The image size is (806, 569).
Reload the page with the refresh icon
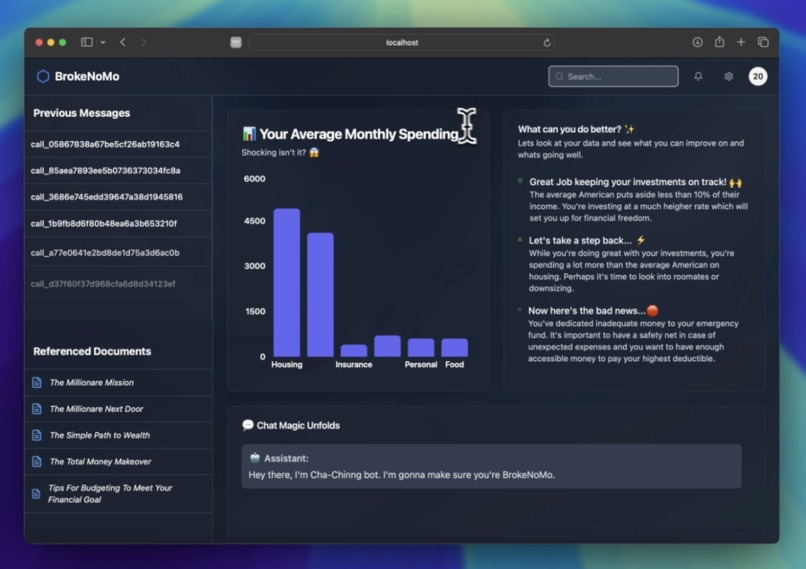coord(547,43)
